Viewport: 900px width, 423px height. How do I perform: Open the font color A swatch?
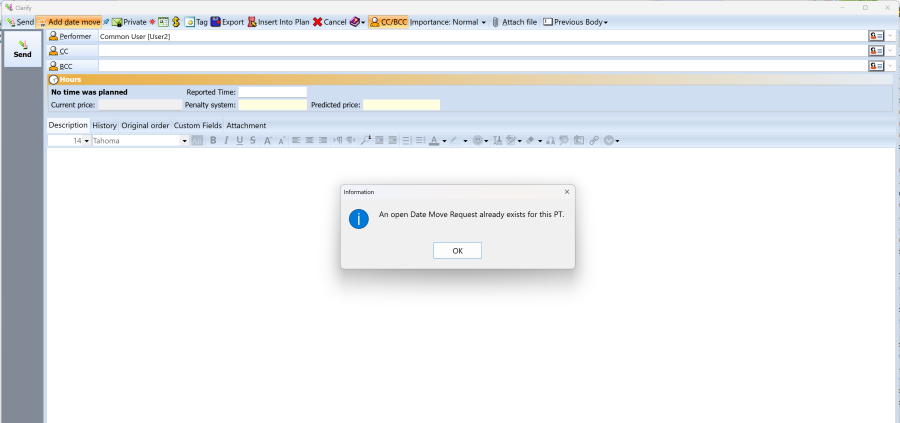tap(434, 140)
